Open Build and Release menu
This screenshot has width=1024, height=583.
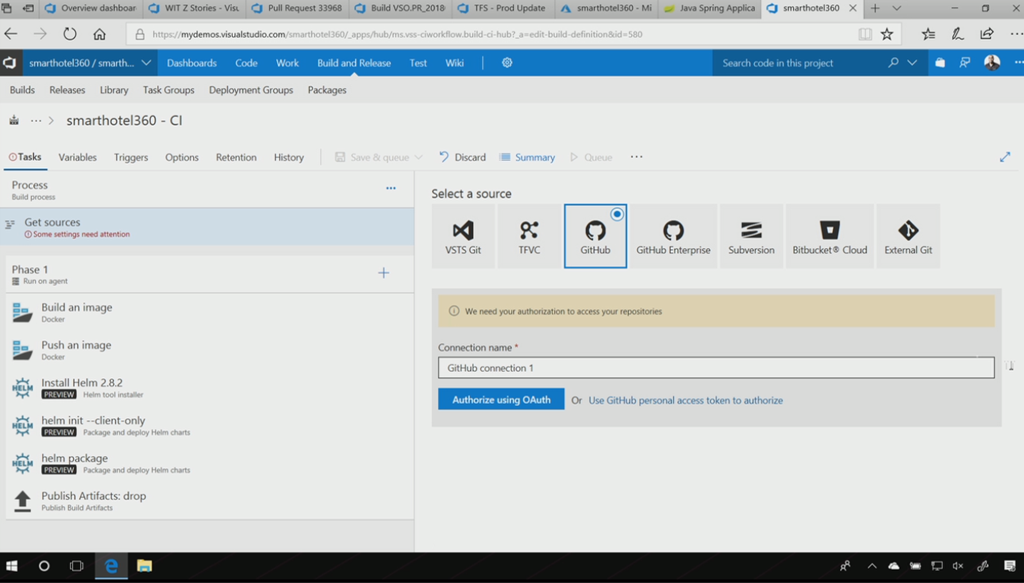coord(354,63)
